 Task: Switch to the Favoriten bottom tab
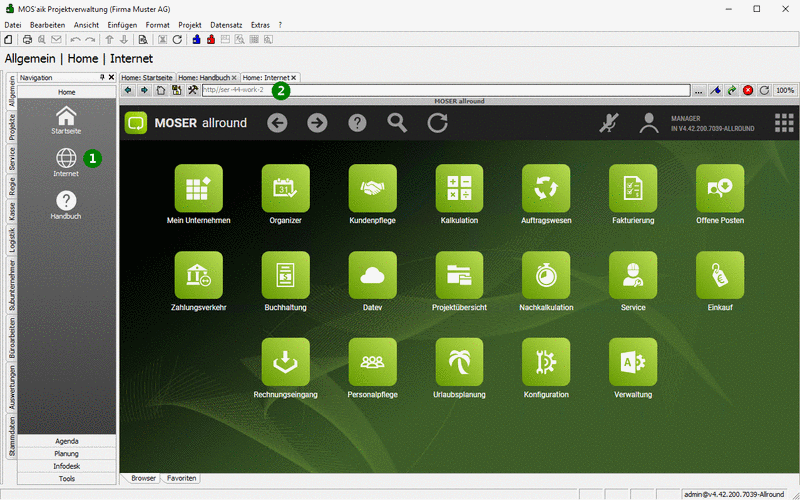pyautogui.click(x=182, y=479)
